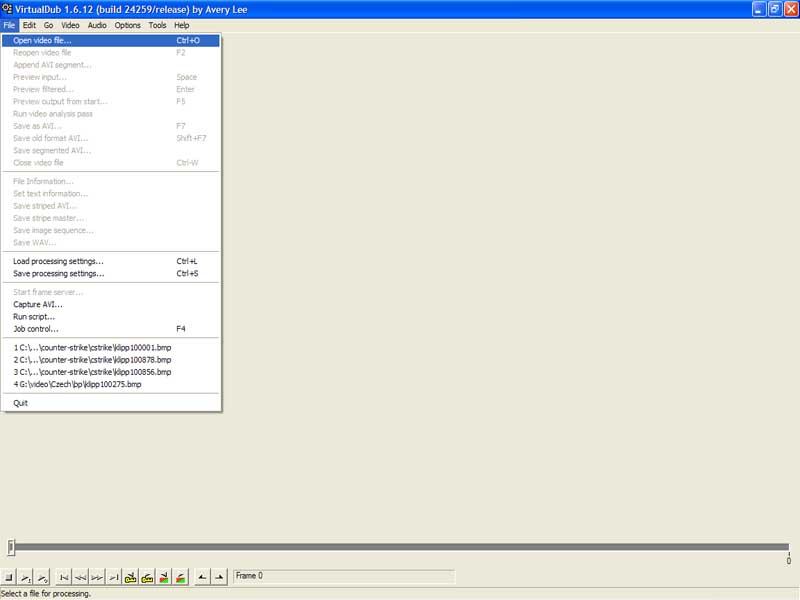Screen dimensions: 800x600
Task: Click the VirtualDub title bar icon
Action: (7, 9)
